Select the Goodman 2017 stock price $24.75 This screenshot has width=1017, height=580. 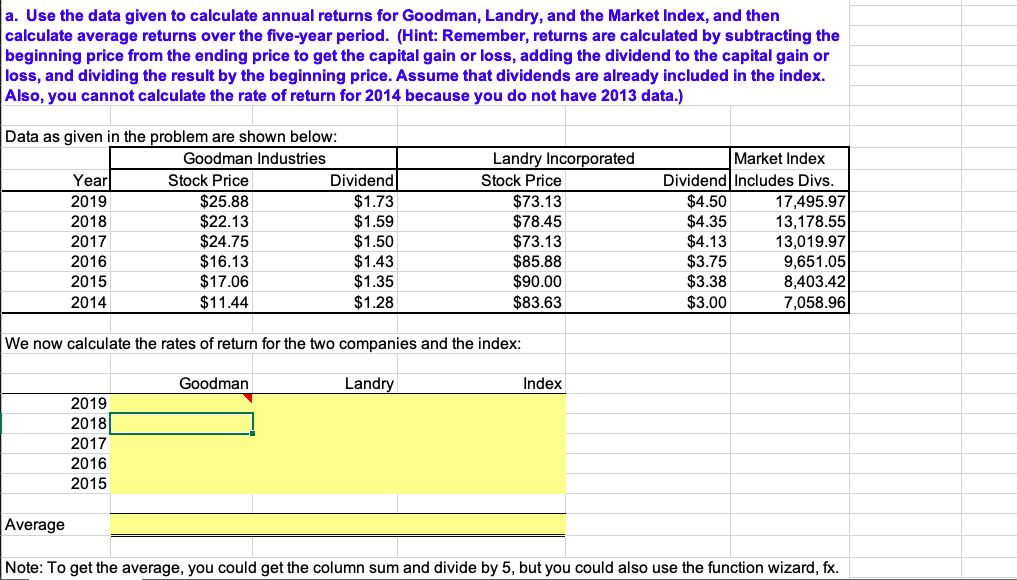[224, 242]
